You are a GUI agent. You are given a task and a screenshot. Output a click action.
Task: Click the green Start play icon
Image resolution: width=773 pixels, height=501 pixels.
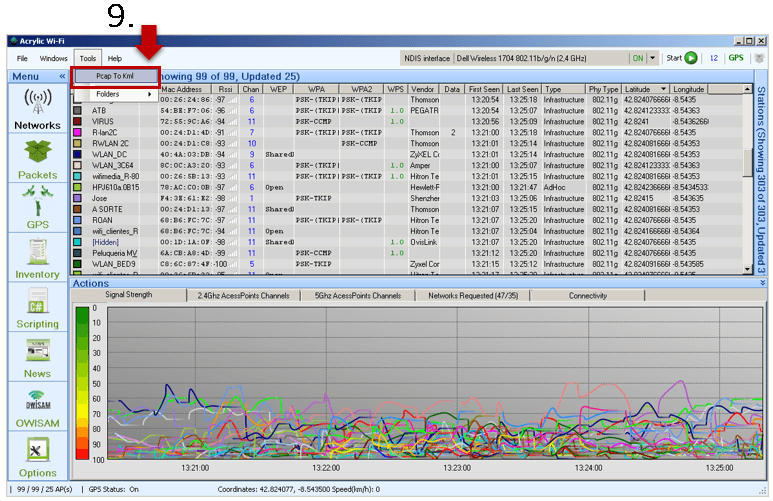pyautogui.click(x=691, y=58)
